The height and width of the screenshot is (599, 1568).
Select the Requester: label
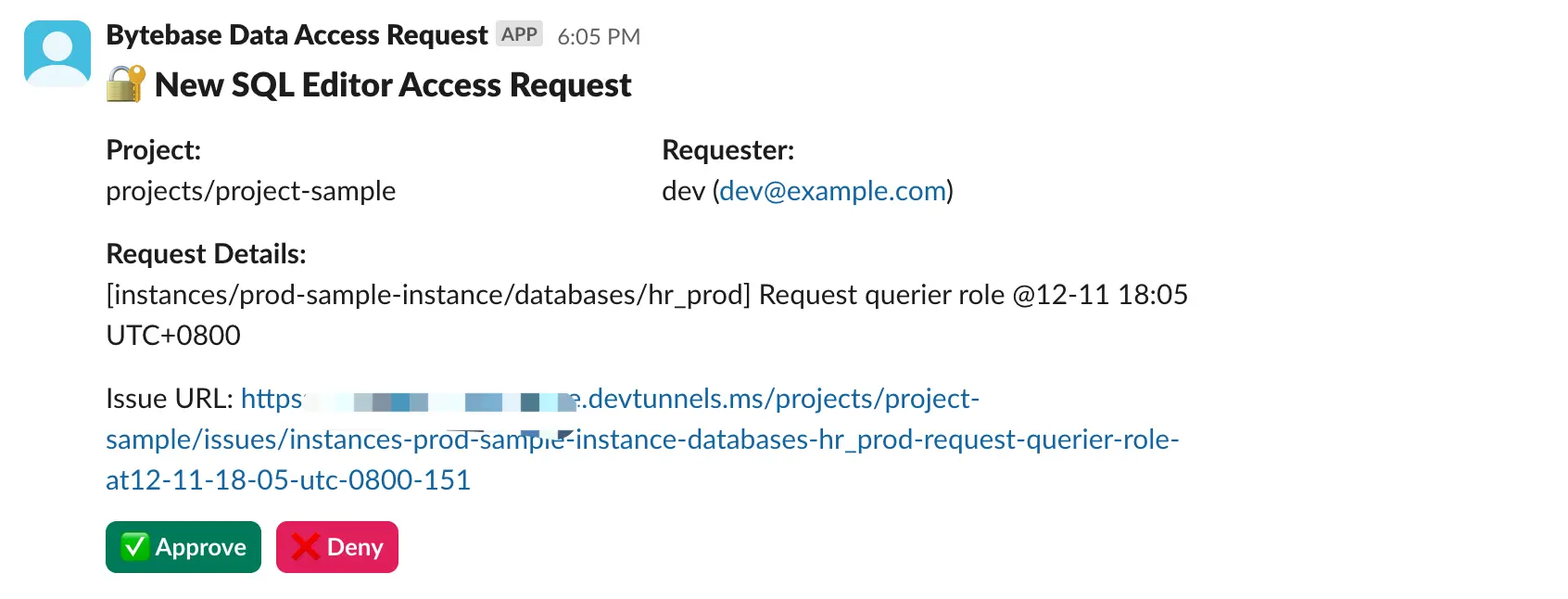[x=728, y=150]
